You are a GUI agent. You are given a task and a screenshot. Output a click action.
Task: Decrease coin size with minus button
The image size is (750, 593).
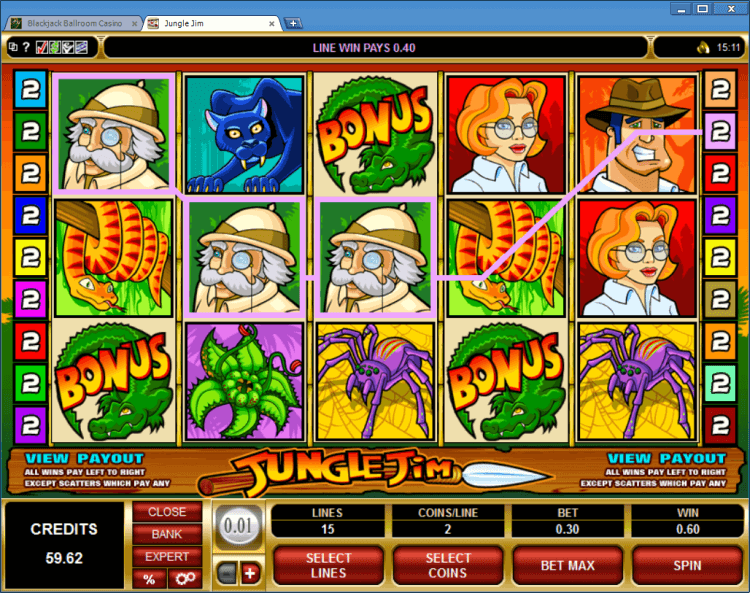coord(227,573)
